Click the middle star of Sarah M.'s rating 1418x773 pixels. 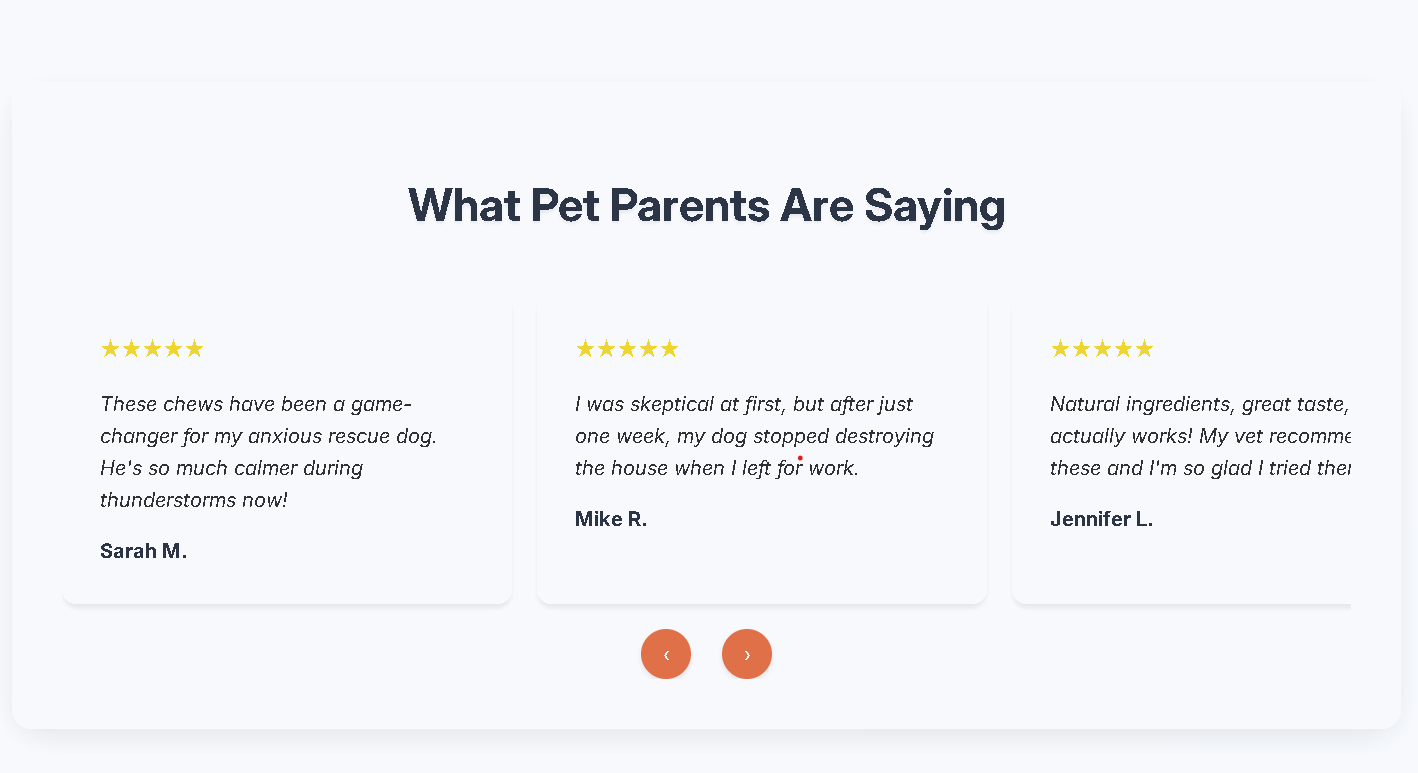(x=152, y=349)
